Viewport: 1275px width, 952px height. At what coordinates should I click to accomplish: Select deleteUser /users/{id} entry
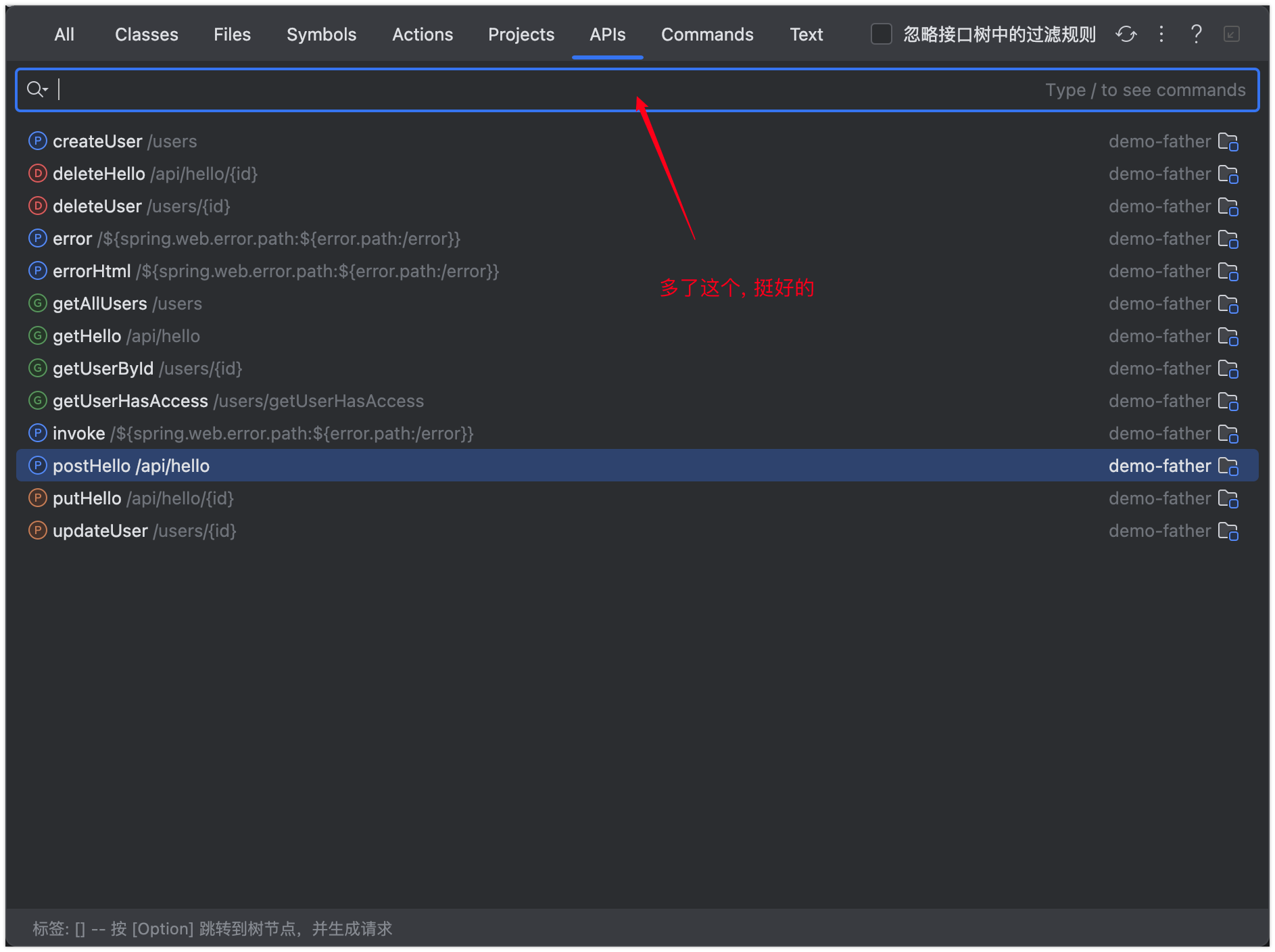637,206
